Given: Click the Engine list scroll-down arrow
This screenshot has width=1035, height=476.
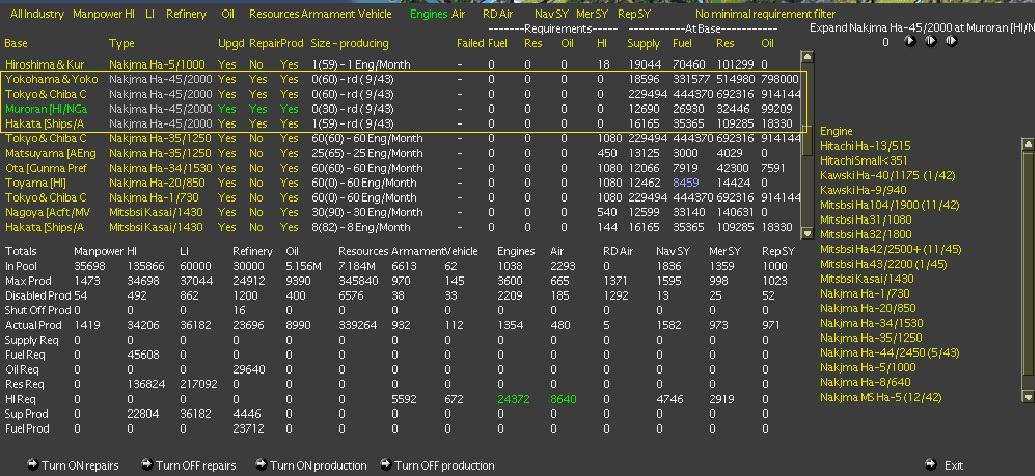Looking at the screenshot, I should (x=1028, y=396).
